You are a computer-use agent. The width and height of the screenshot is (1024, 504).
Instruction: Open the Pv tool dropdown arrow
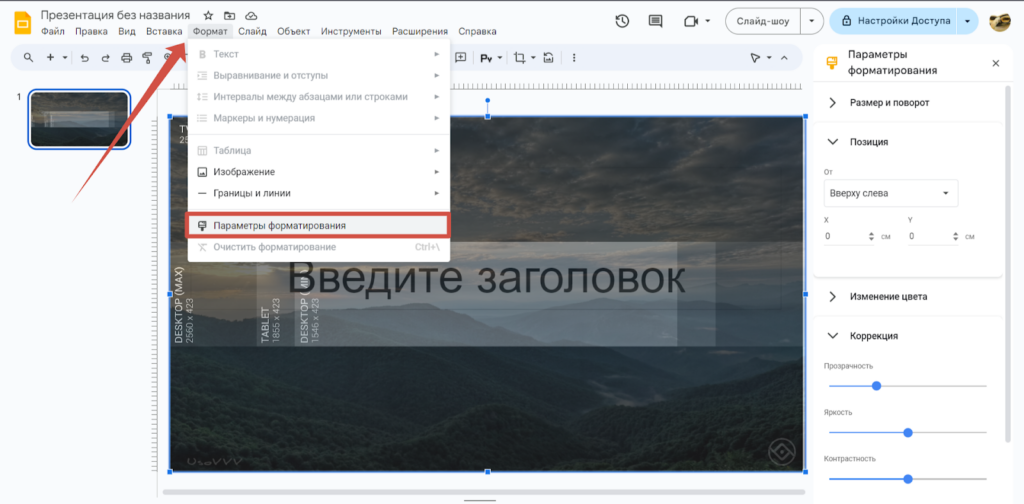pos(500,57)
